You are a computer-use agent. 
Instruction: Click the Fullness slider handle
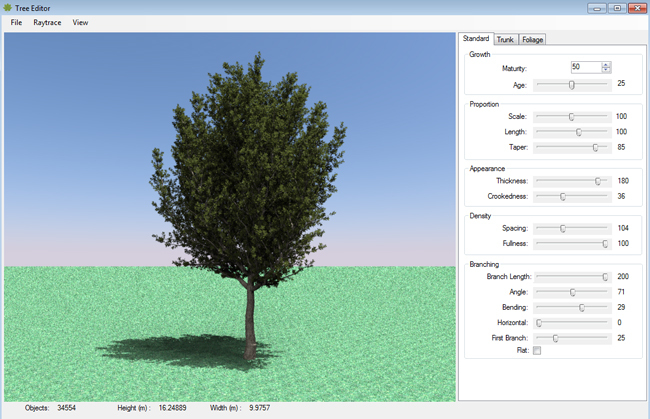pos(605,243)
